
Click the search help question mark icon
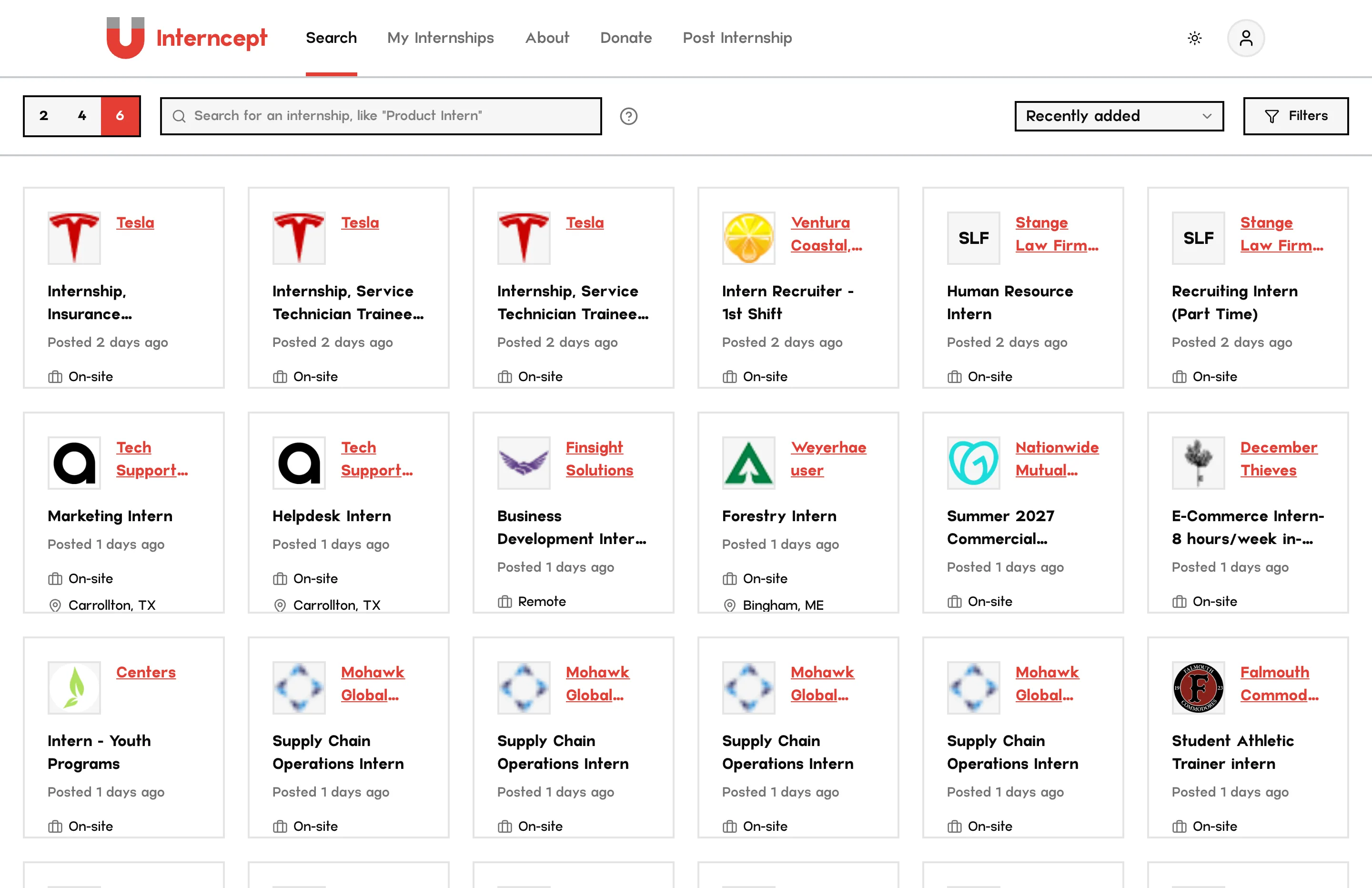[x=628, y=116]
